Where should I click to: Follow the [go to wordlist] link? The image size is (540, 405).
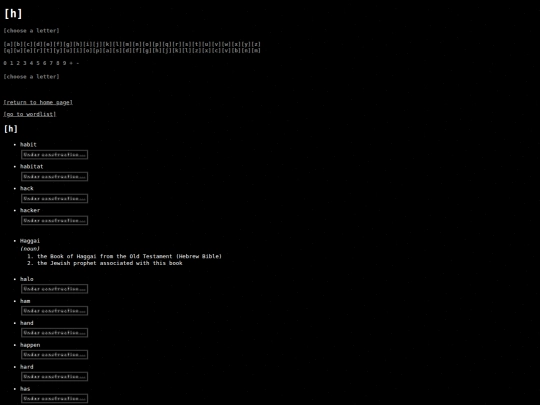(x=30, y=114)
